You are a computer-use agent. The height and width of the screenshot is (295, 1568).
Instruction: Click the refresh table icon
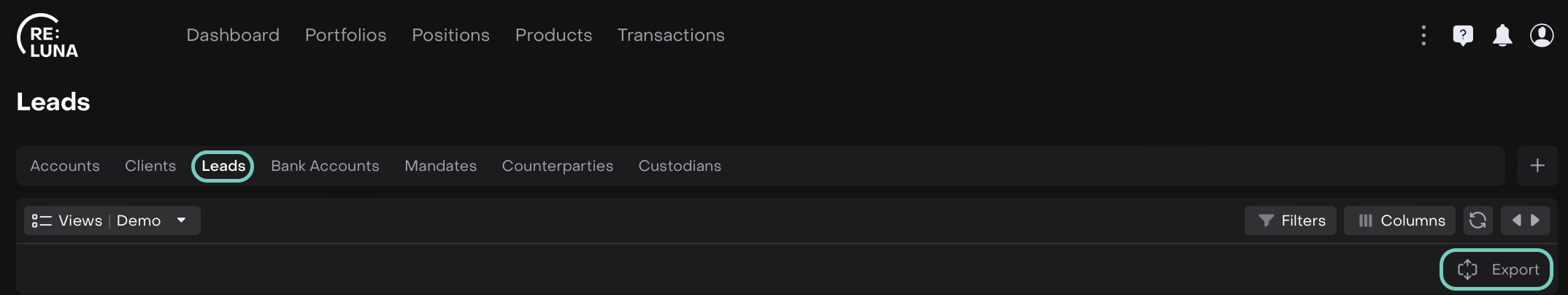pos(1477,221)
